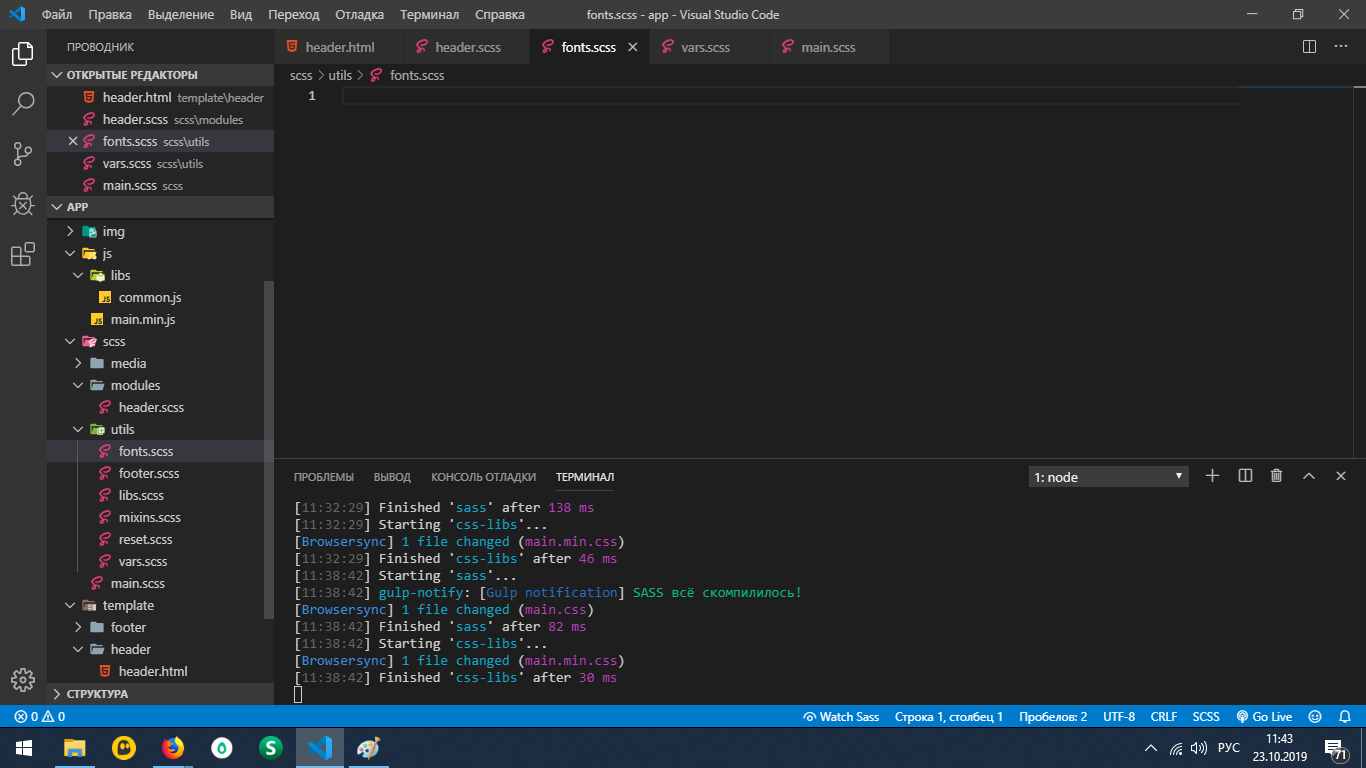
Task: Switch to Консоль отладки panel tab
Action: point(484,477)
